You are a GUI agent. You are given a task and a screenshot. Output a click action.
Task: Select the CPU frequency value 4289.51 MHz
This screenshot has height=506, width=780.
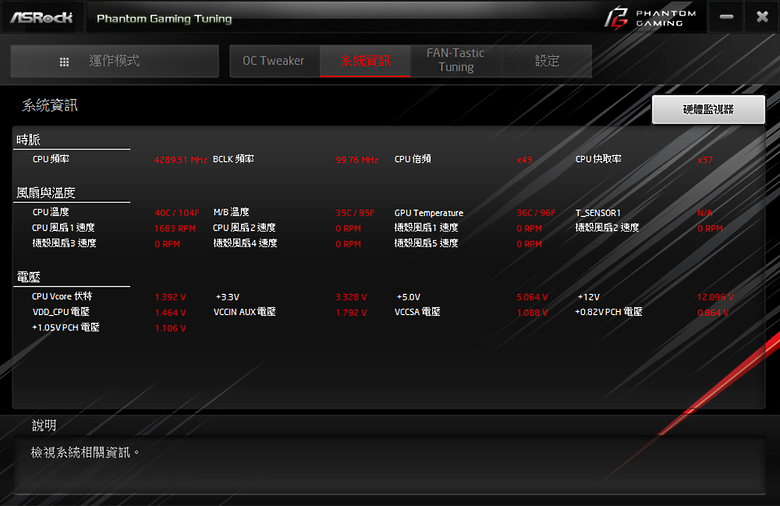[x=181, y=160]
